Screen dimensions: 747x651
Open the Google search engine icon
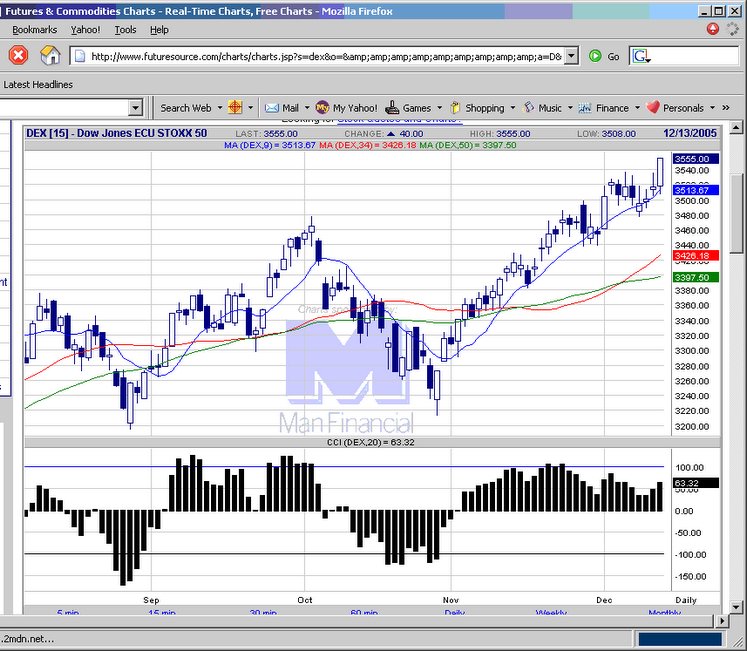[641, 56]
